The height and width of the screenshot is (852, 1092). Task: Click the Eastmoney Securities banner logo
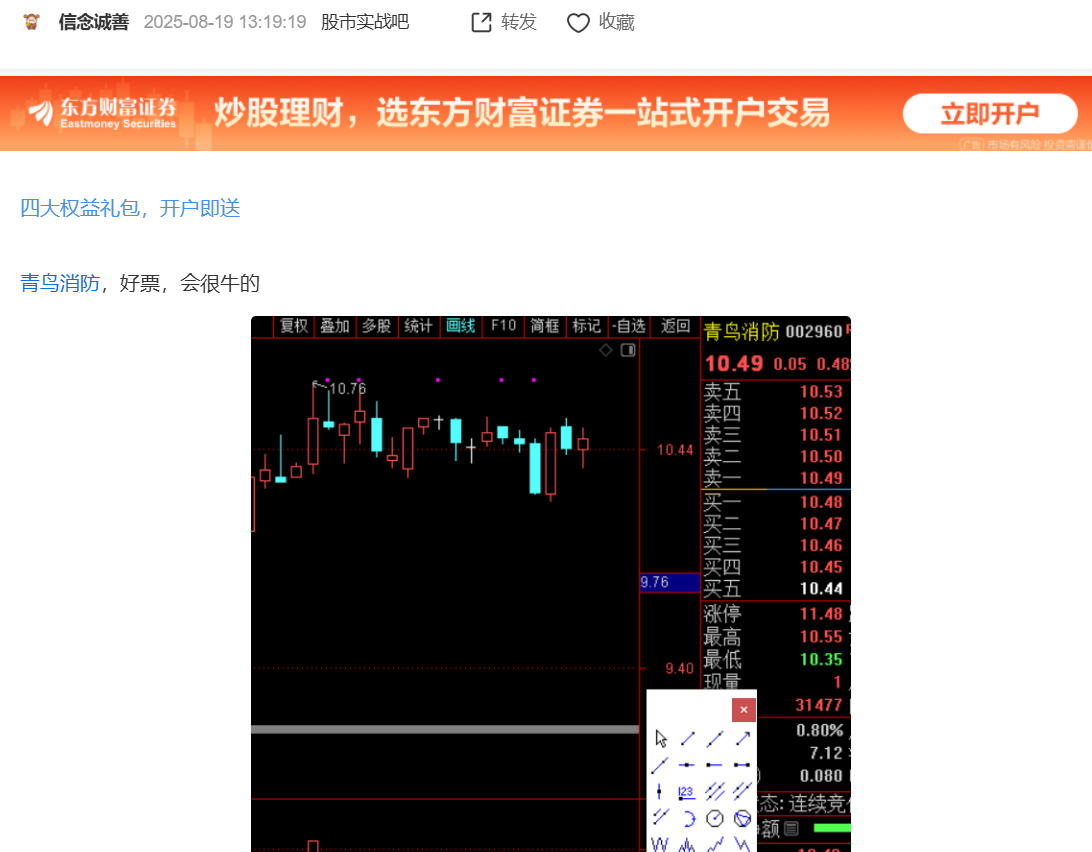tap(103, 113)
